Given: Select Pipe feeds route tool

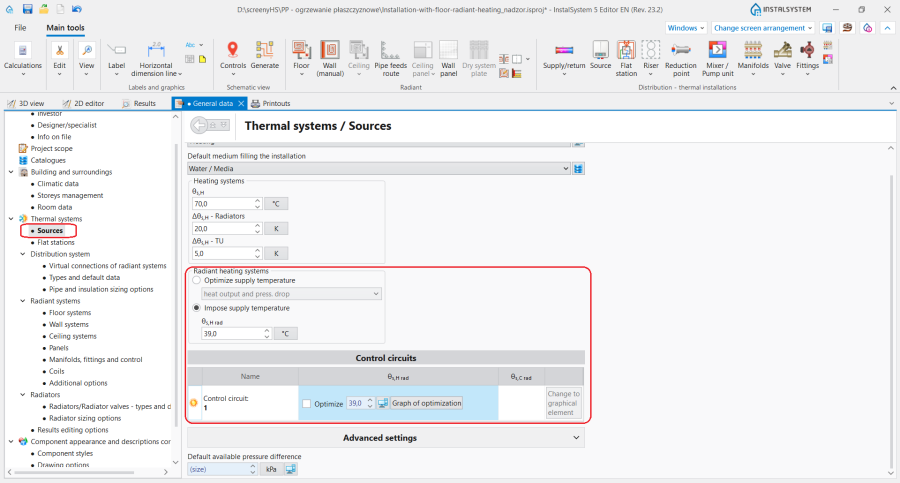Looking at the screenshot, I should click(x=390, y=59).
